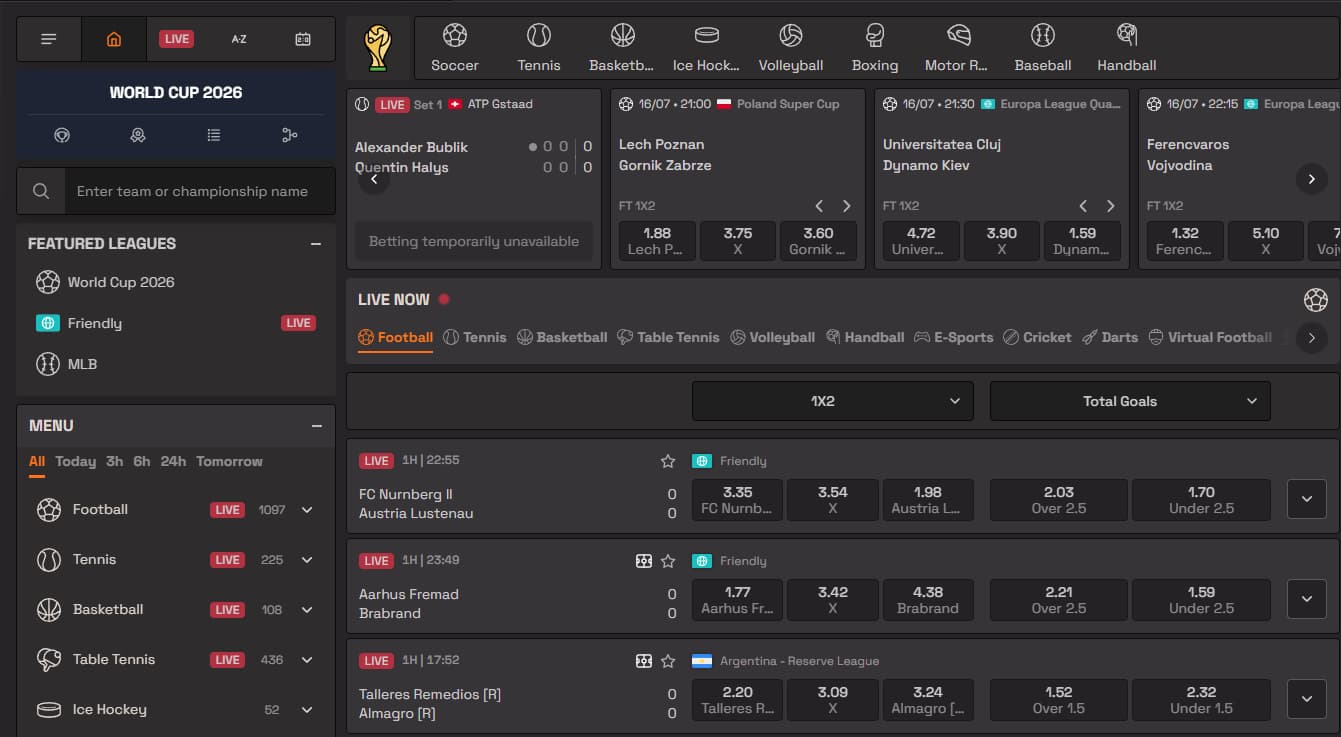Switch to the Tennis tab under Live Now
Viewport: 1341px width, 737px height.
click(x=475, y=337)
